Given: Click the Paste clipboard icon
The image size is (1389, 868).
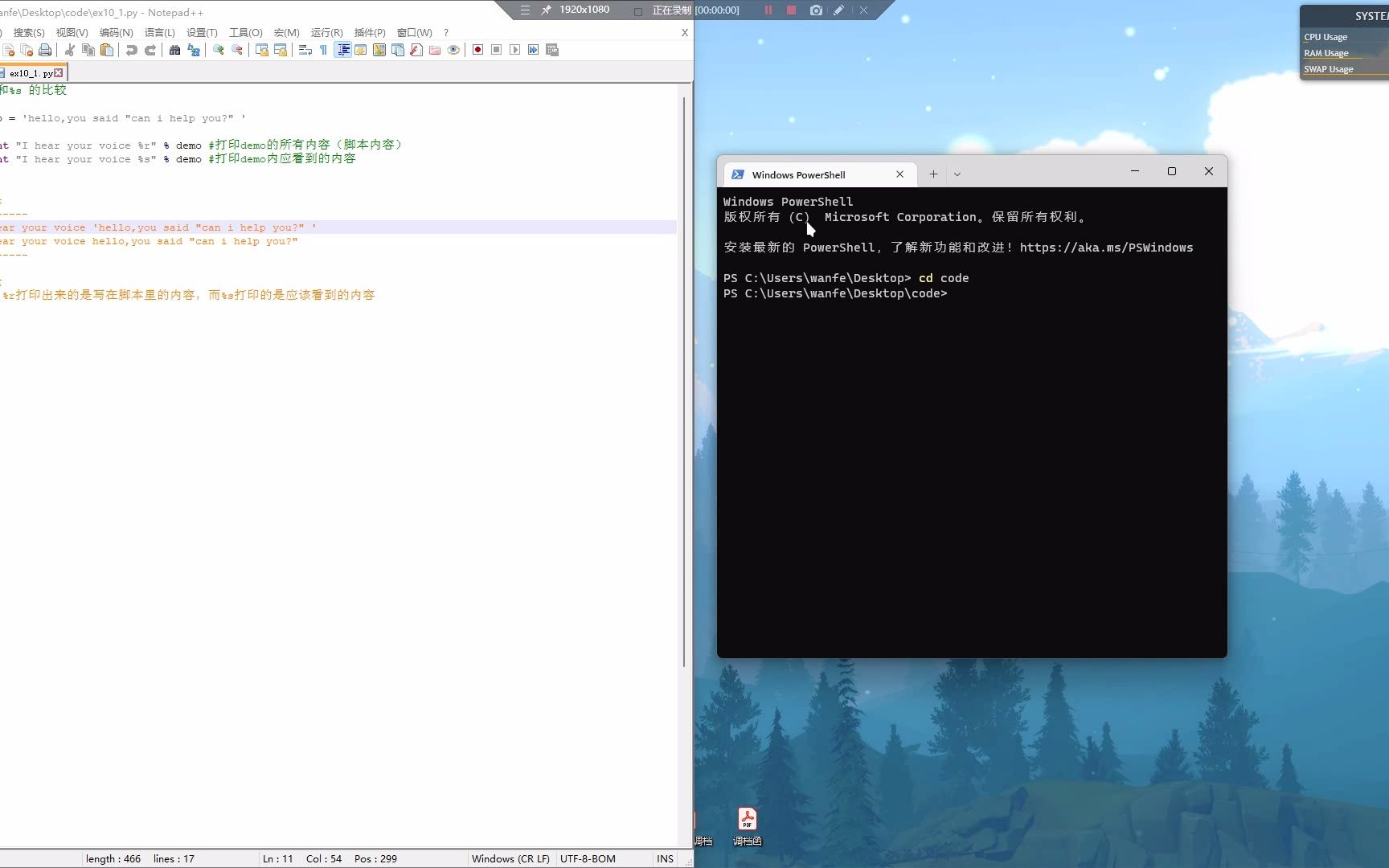Looking at the screenshot, I should (107, 50).
